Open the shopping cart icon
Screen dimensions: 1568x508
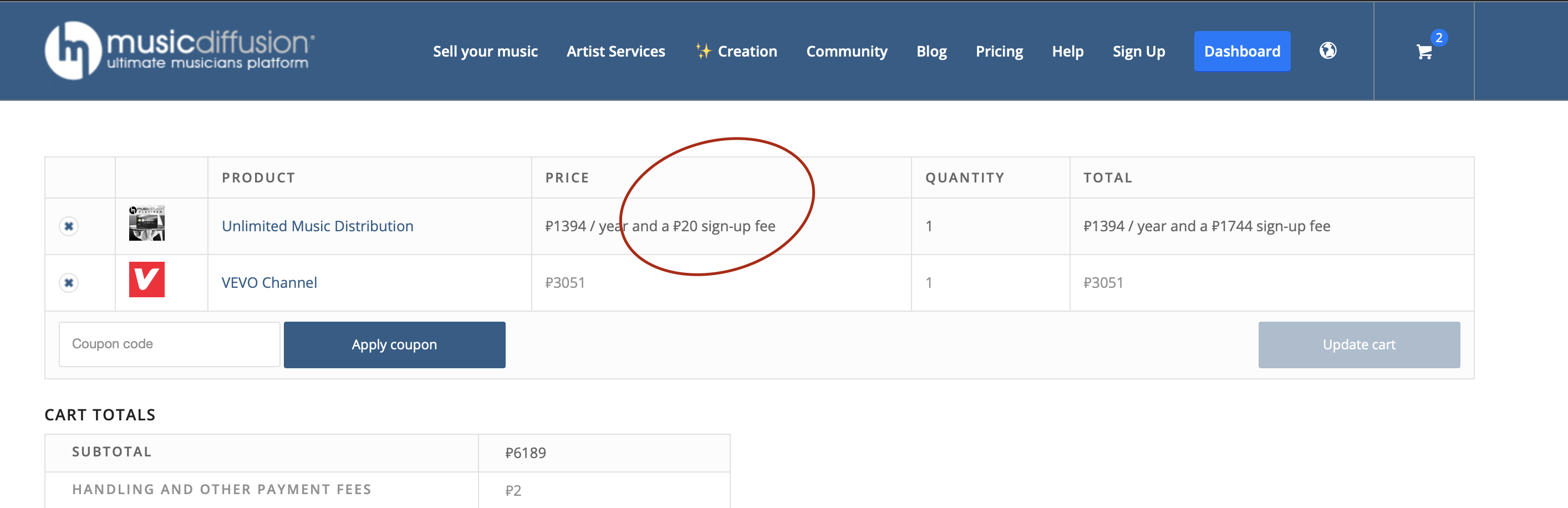(1423, 52)
